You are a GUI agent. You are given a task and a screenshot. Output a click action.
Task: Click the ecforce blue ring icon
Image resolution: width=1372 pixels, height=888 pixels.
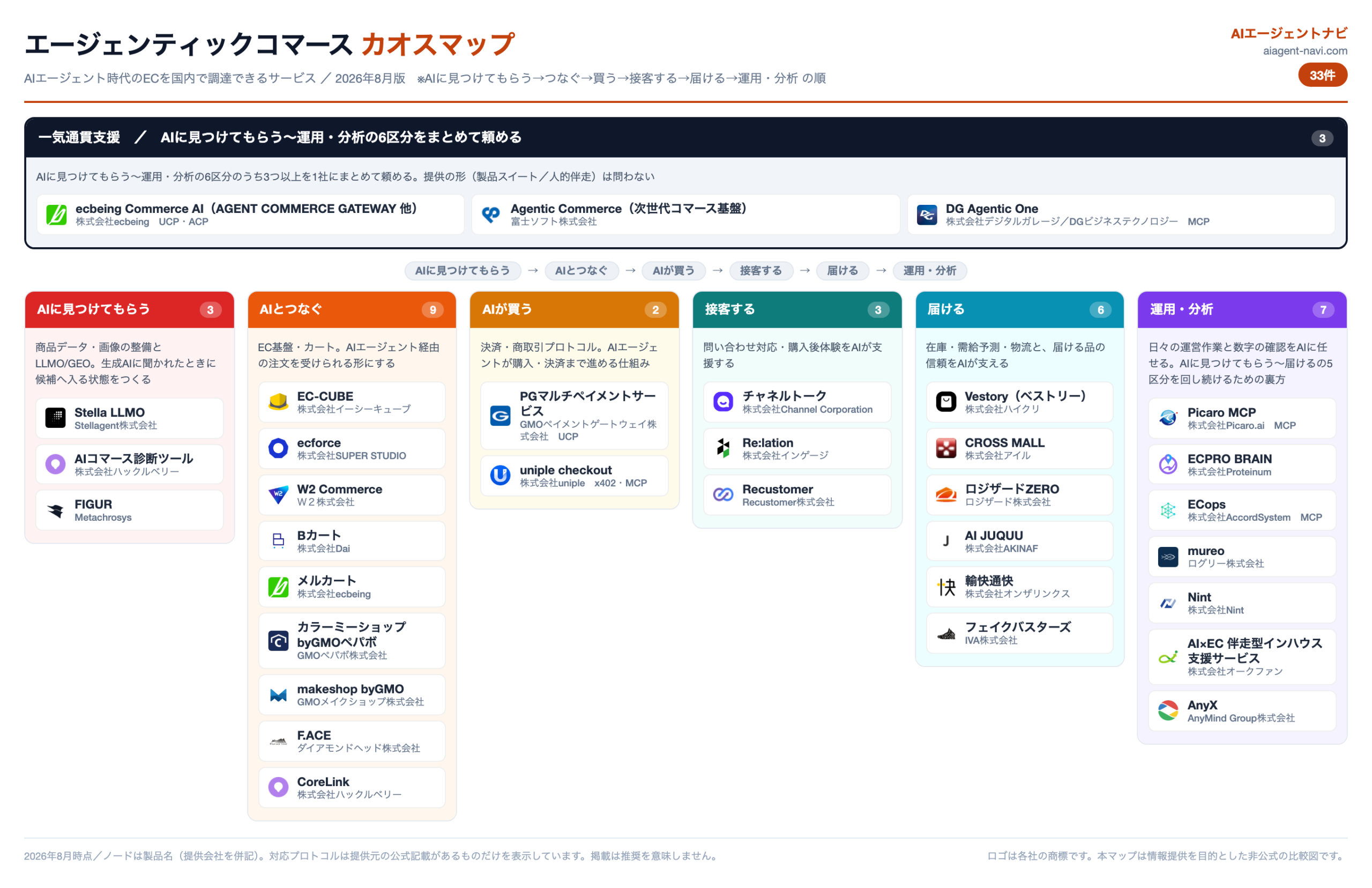click(278, 448)
